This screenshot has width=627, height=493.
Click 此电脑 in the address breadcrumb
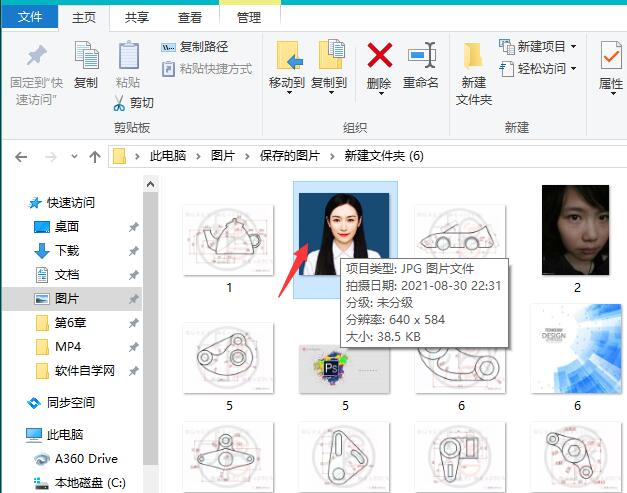click(x=168, y=156)
